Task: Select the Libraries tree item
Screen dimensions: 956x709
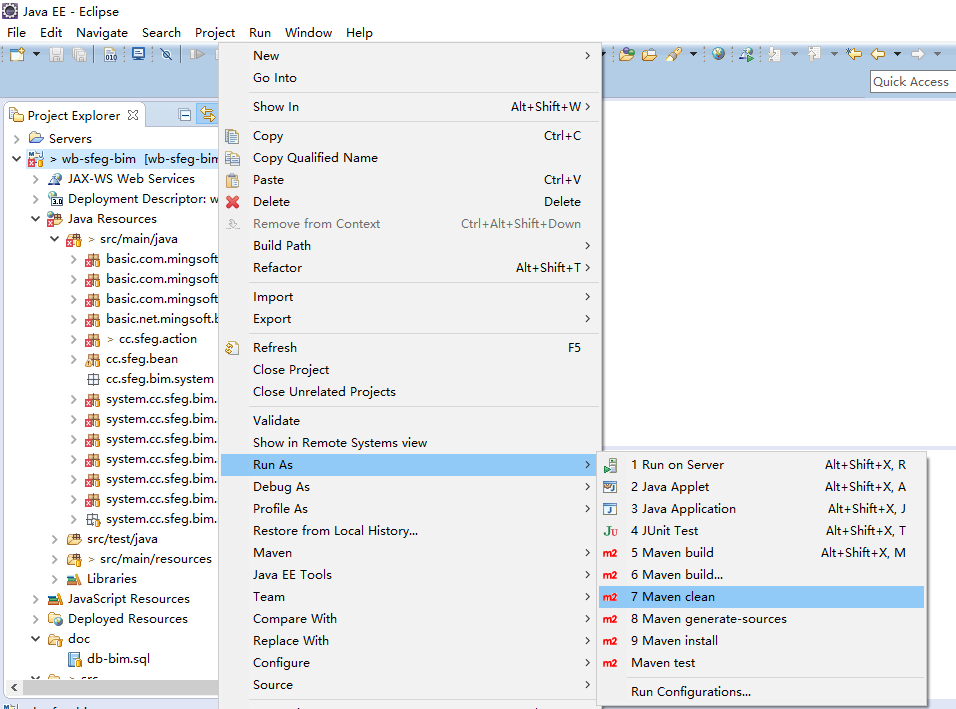Action: coord(112,579)
